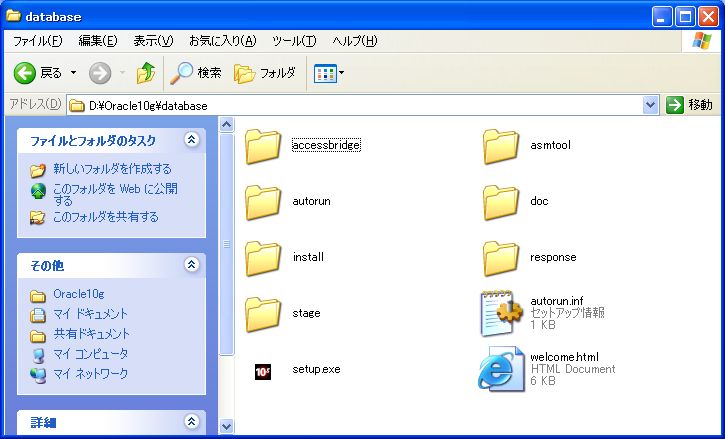This screenshot has height=439, width=725.
Task: Click the welcome.html file name
Action: point(565,357)
